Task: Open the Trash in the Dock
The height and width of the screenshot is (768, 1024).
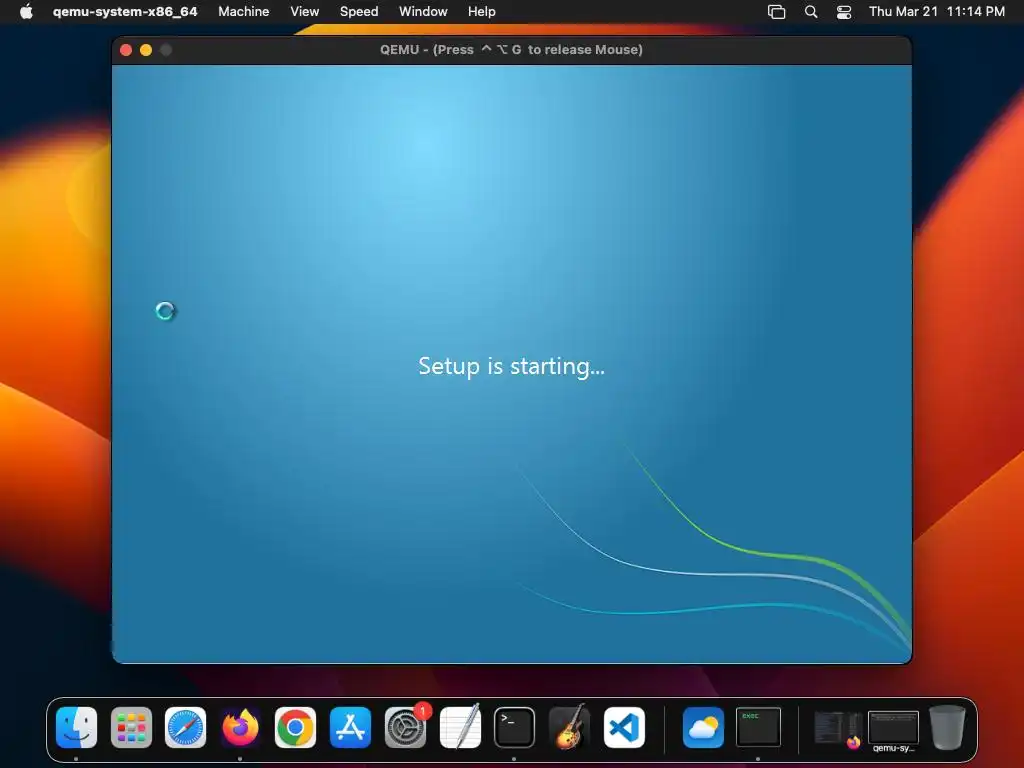Action: coord(947,727)
